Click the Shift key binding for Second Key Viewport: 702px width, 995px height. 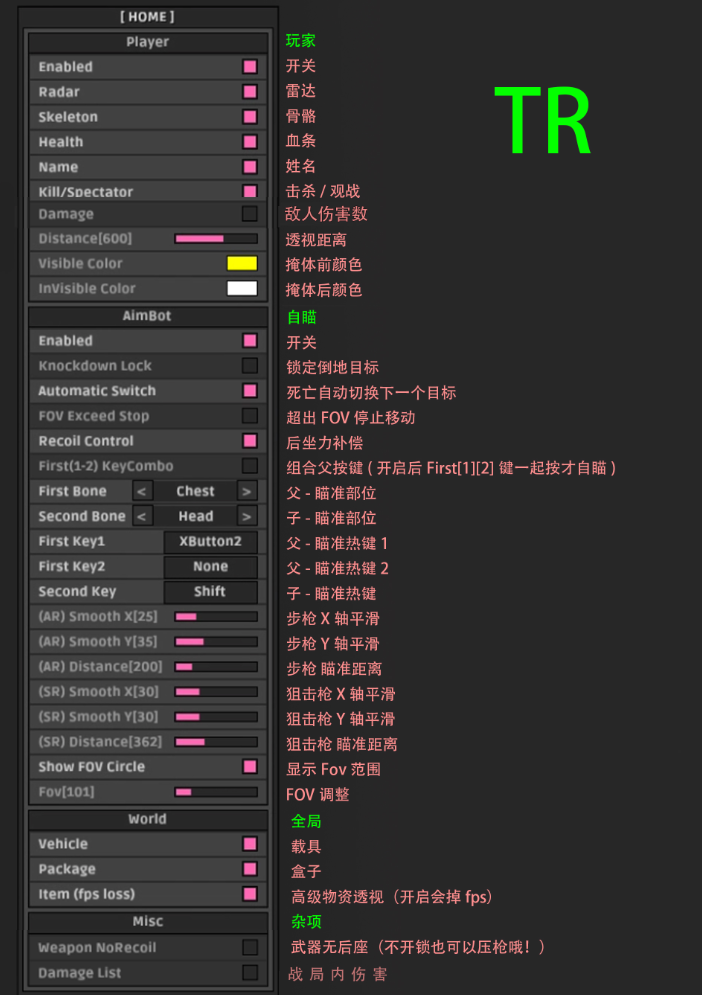click(x=211, y=591)
